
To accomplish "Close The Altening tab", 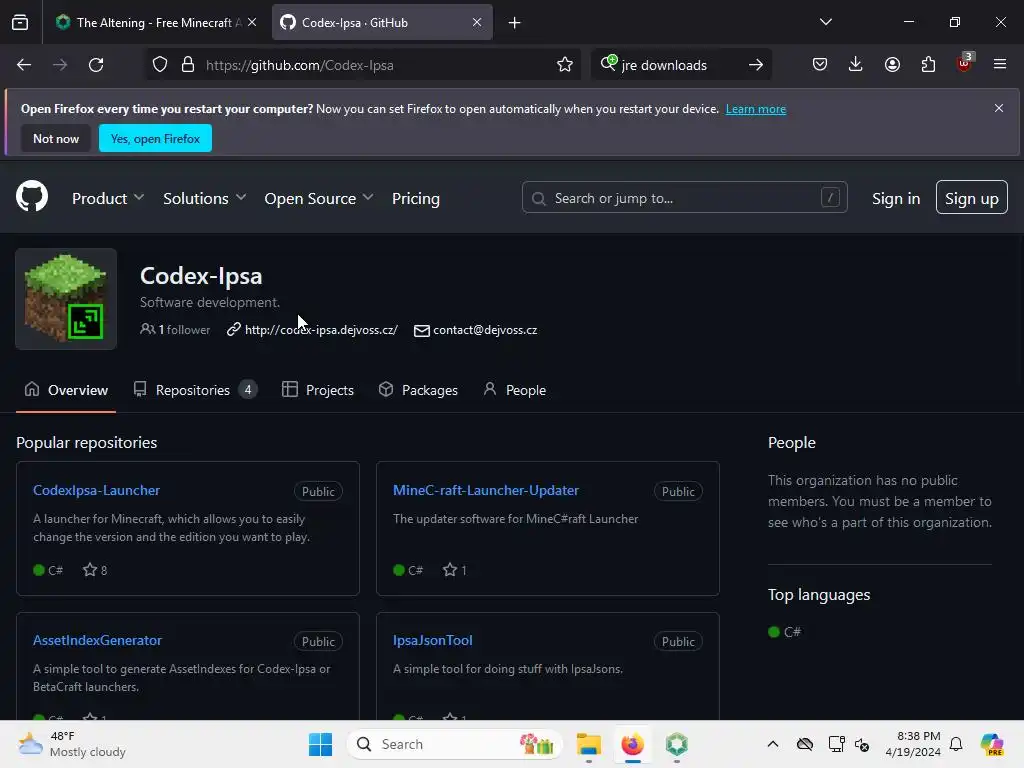I will click(252, 22).
